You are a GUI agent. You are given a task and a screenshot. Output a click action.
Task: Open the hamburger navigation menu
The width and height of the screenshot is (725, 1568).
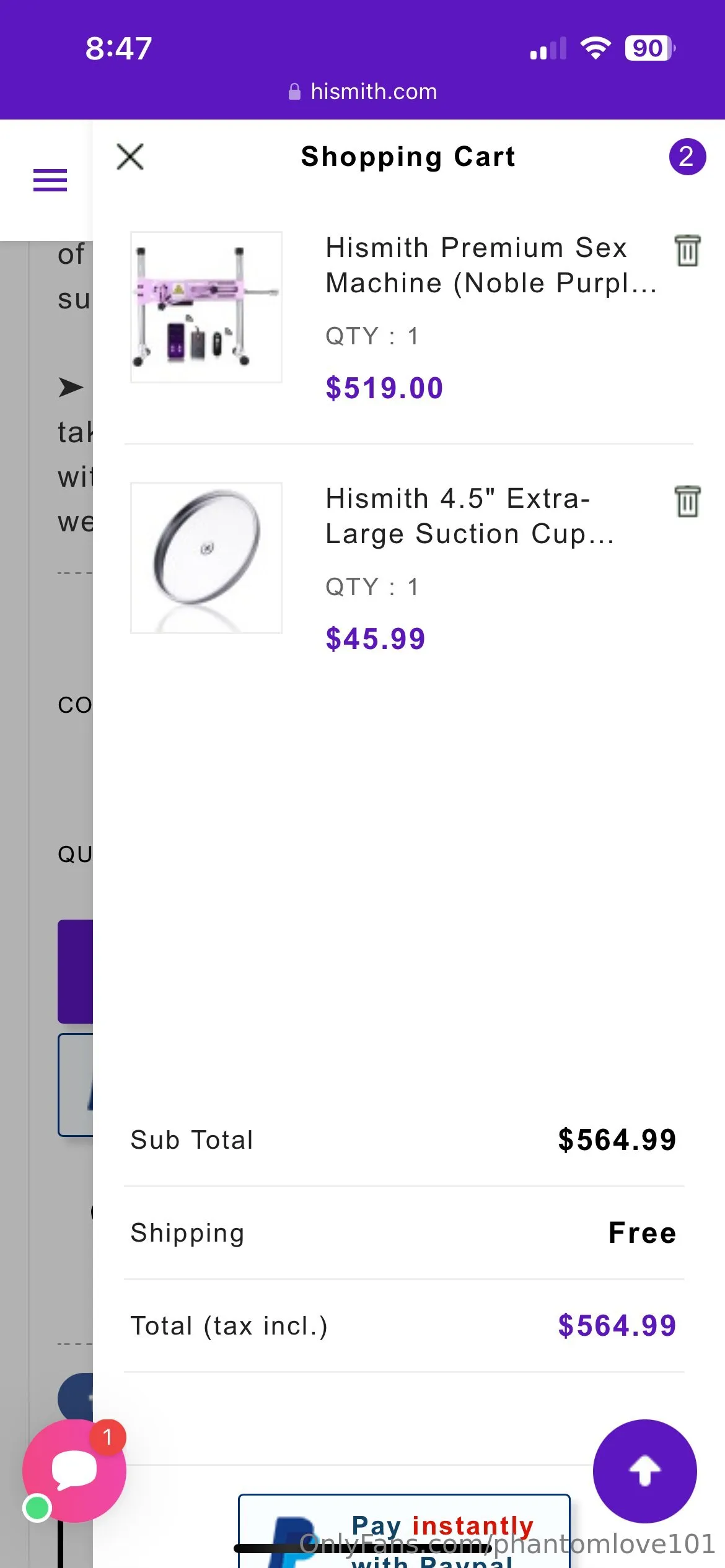[x=50, y=180]
